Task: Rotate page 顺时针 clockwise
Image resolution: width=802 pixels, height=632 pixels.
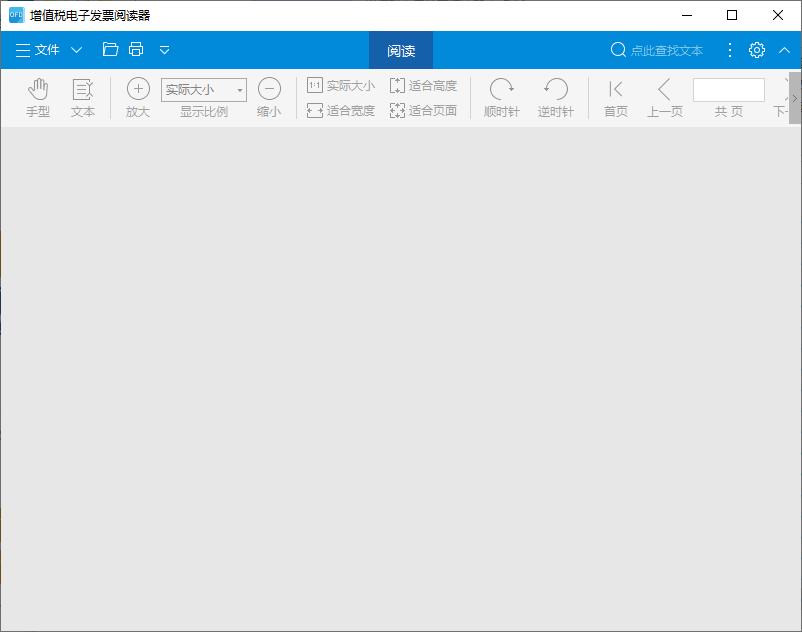Action: tap(501, 98)
